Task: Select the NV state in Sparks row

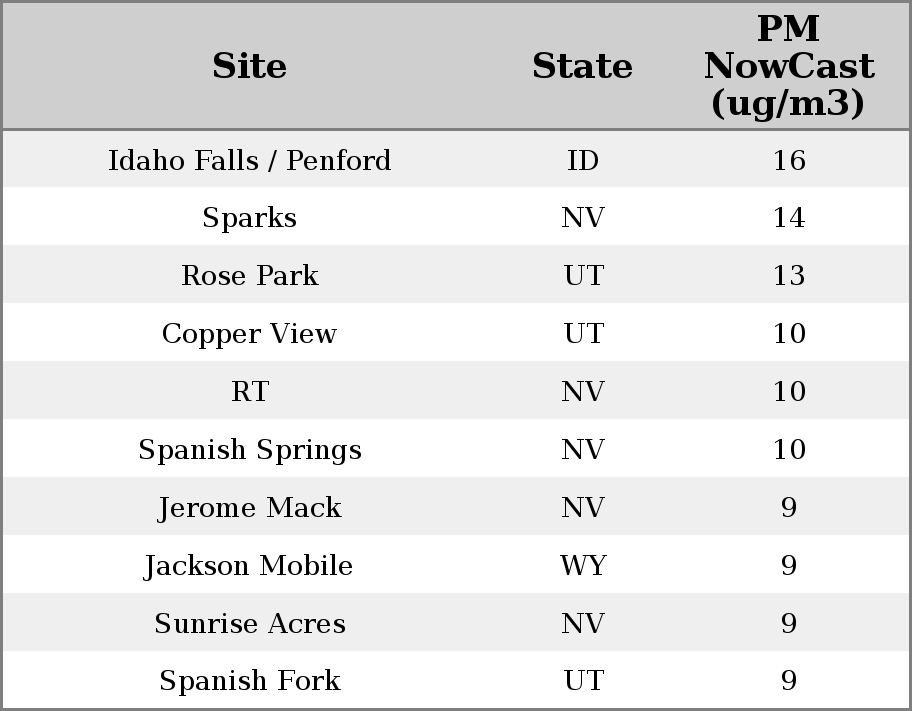Action: point(582,218)
